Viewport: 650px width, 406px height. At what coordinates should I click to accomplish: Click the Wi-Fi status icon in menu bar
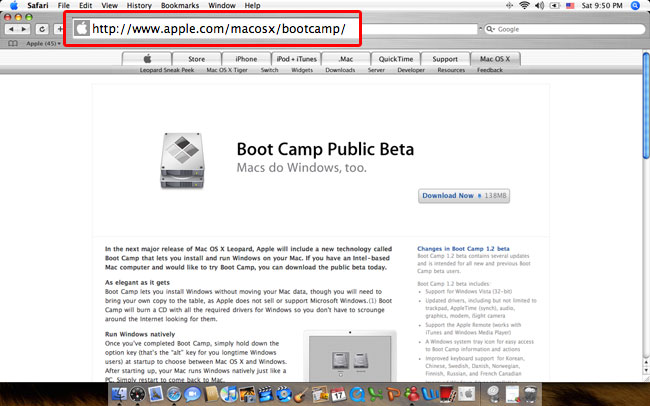pos(524,5)
